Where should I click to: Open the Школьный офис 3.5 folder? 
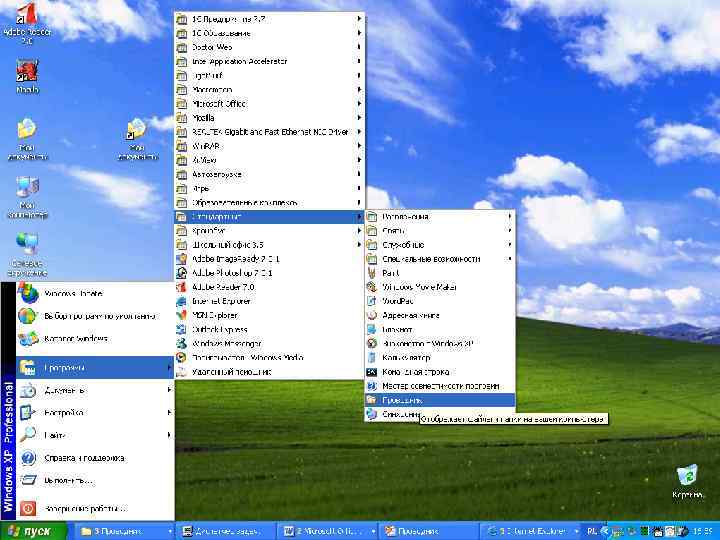point(270,245)
